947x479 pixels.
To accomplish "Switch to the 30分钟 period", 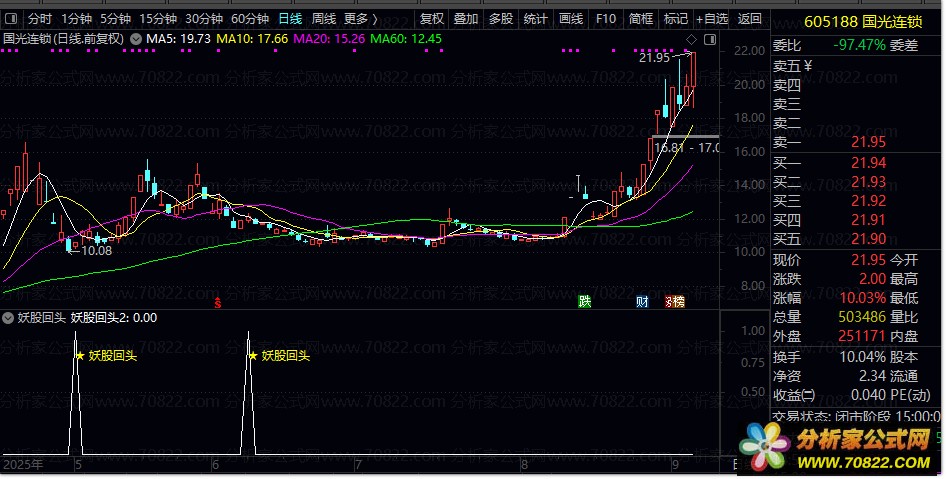I will click(204, 19).
